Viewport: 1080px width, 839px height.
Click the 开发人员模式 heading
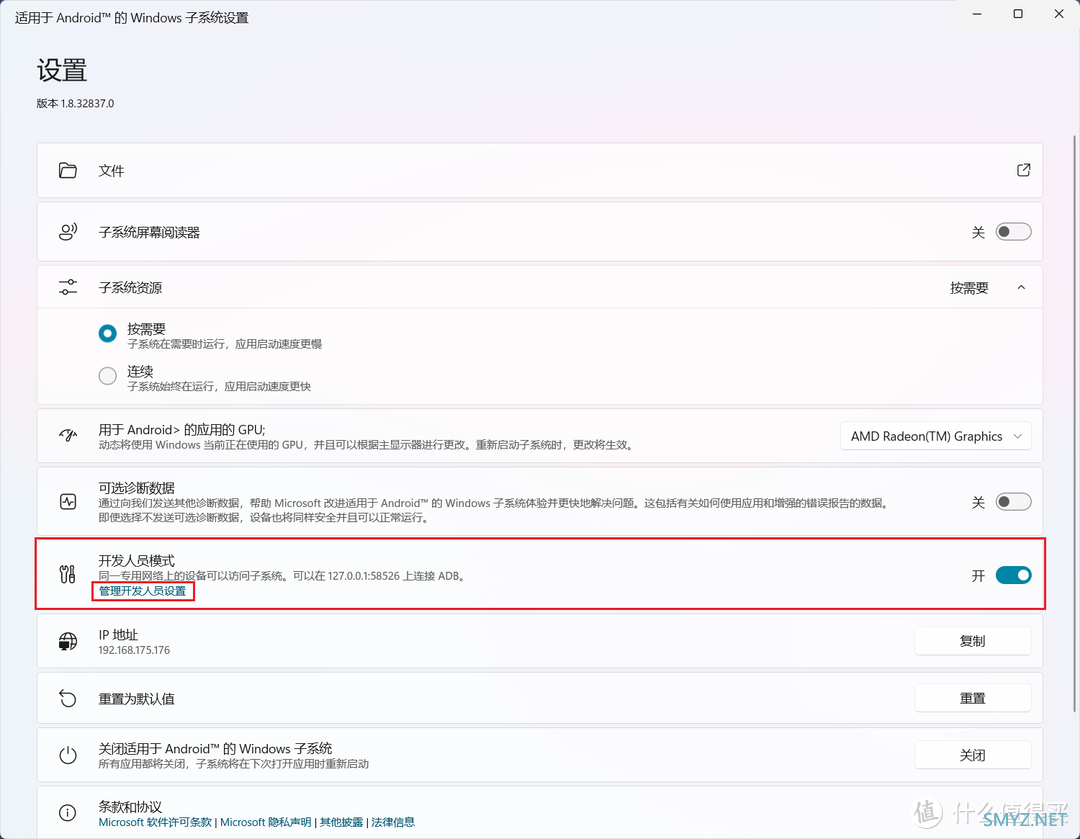tap(136, 560)
